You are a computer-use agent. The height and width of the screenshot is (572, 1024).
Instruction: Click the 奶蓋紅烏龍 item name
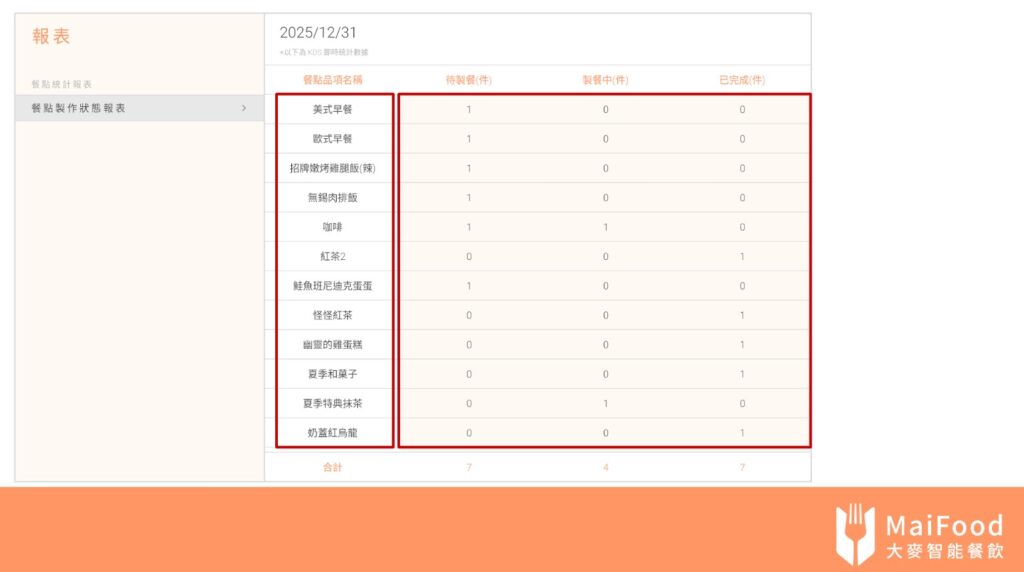tap(333, 433)
